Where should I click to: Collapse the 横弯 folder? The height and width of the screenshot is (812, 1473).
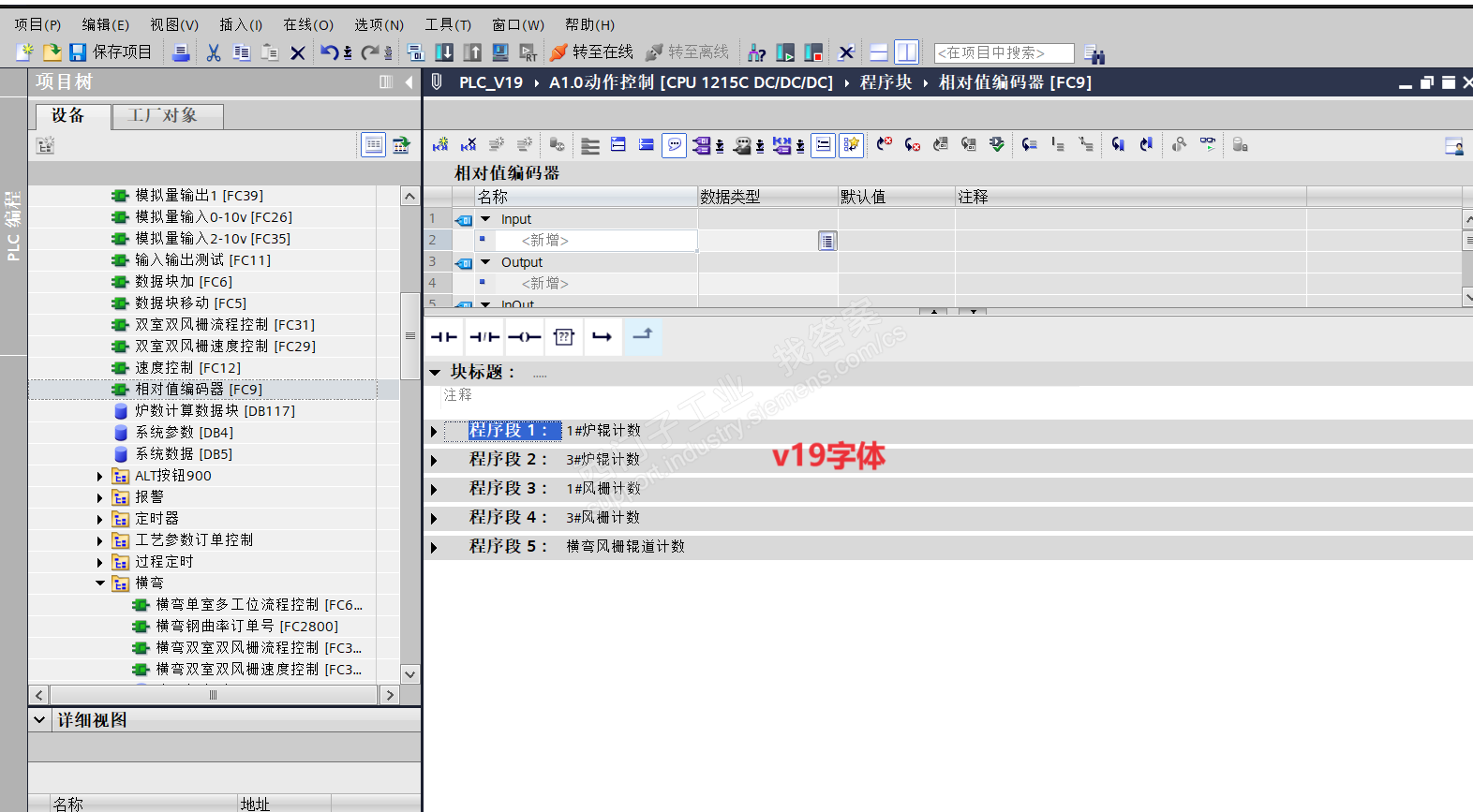coord(100,583)
